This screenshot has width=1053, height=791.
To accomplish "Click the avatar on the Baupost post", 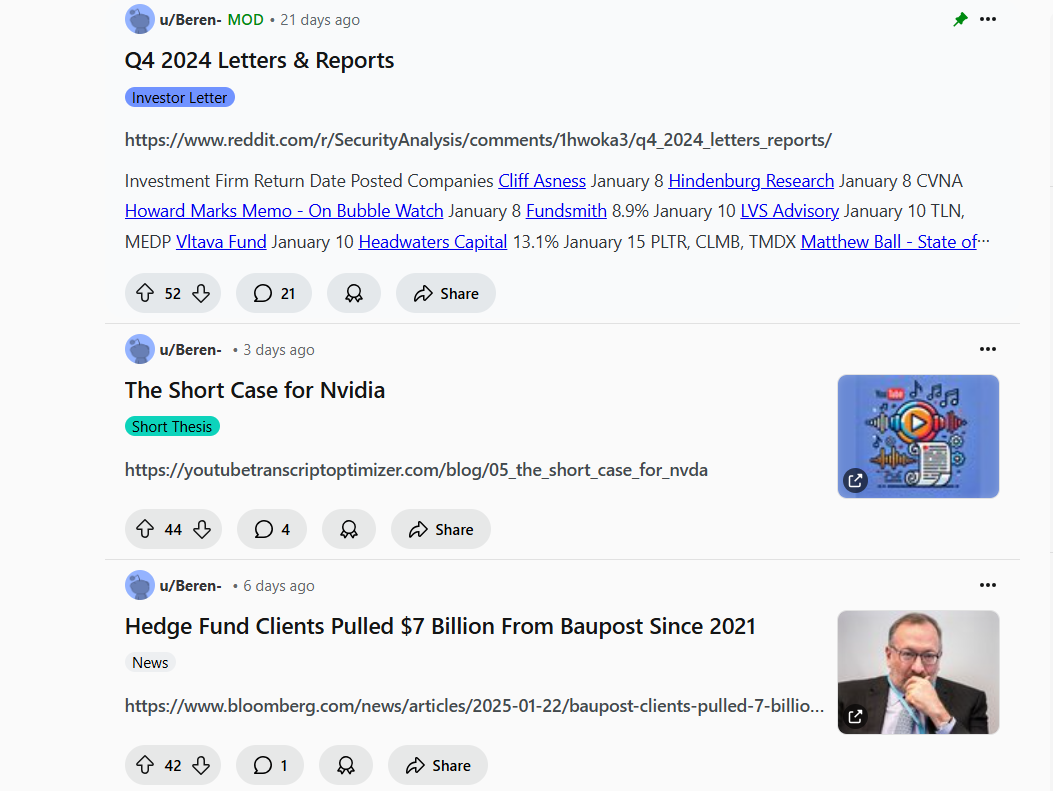I will (x=140, y=585).
